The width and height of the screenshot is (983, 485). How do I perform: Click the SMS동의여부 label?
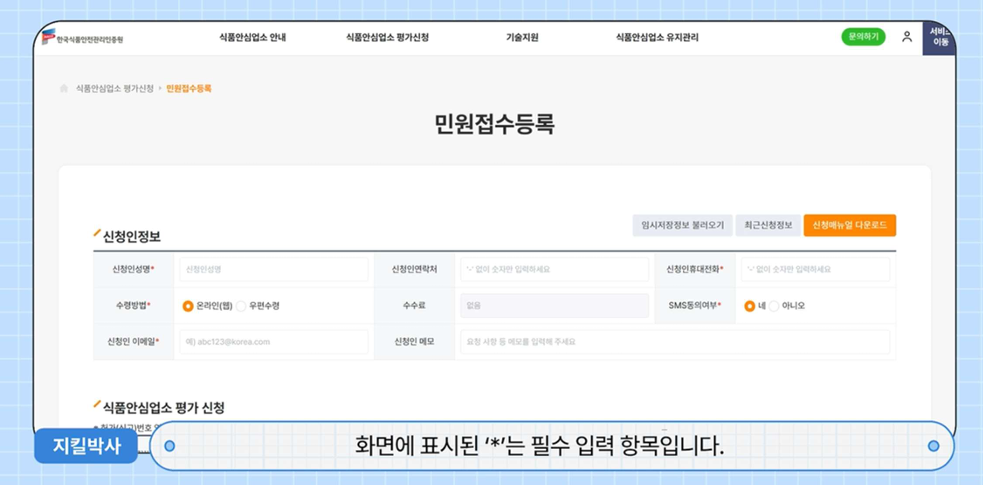(695, 306)
